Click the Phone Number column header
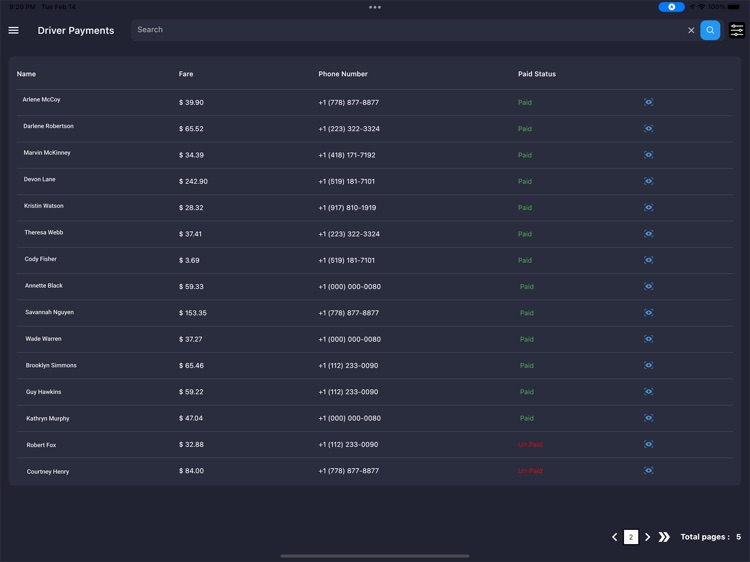This screenshot has height=562, width=750. (x=343, y=74)
